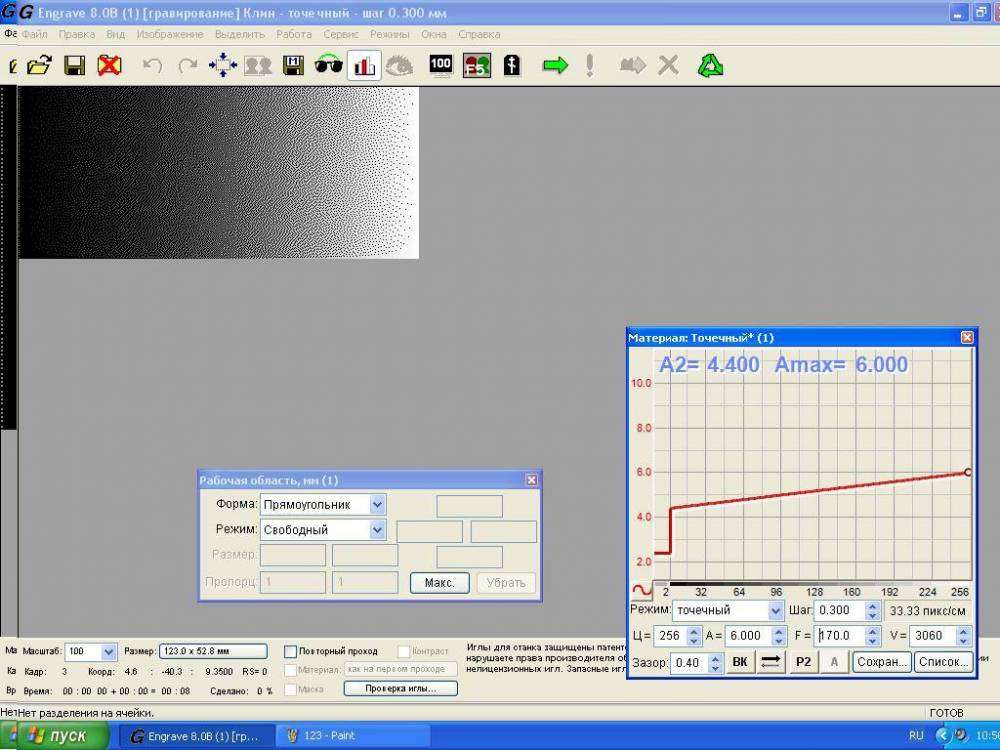Click the floppy disk save icon
Screen dimensions: 1000x750
74,66
